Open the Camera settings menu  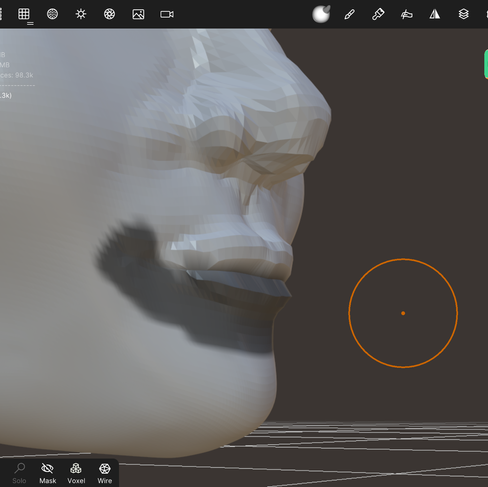pos(167,14)
